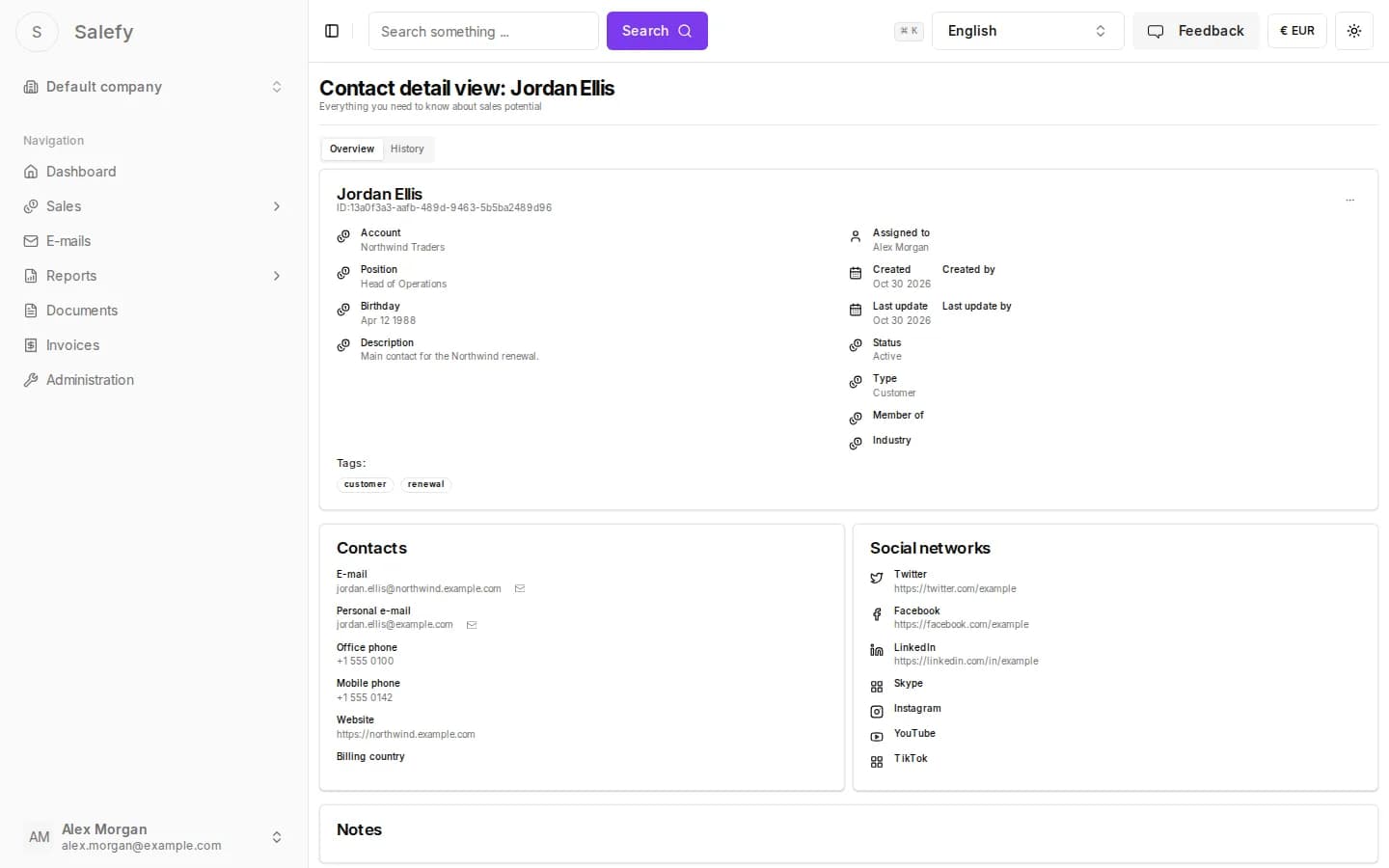This screenshot has height=868, width=1389.
Task: Click the Reports file icon
Action: (31, 276)
